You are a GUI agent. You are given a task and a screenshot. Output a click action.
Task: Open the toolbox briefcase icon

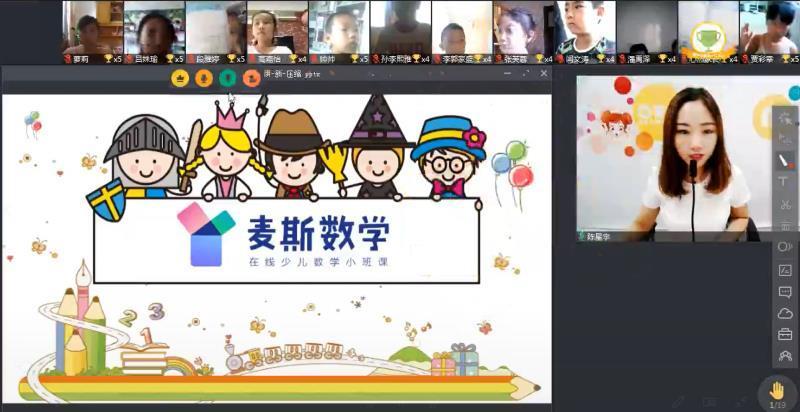tap(785, 334)
